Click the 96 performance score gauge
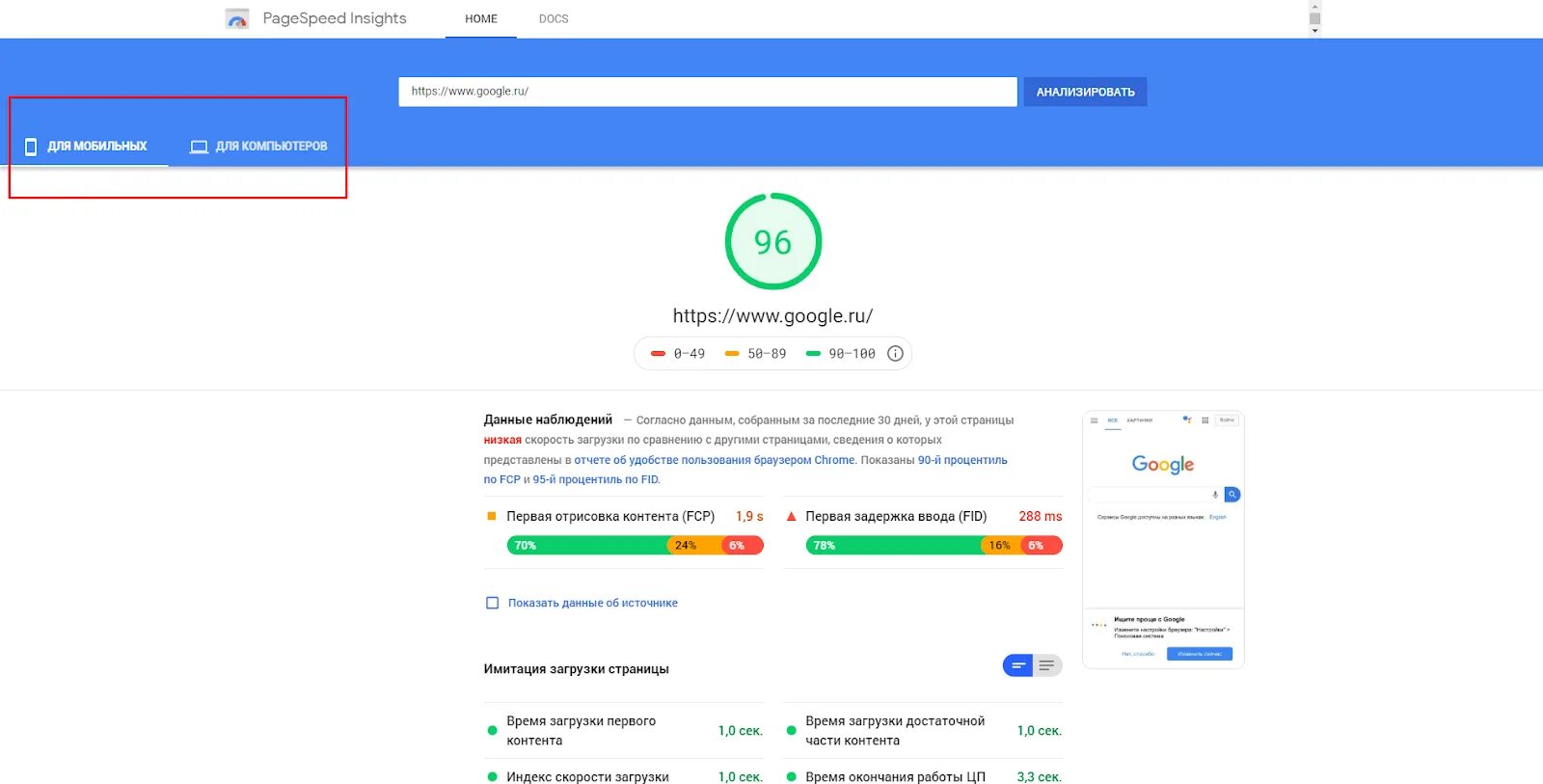This screenshot has width=1543, height=784. click(x=773, y=241)
